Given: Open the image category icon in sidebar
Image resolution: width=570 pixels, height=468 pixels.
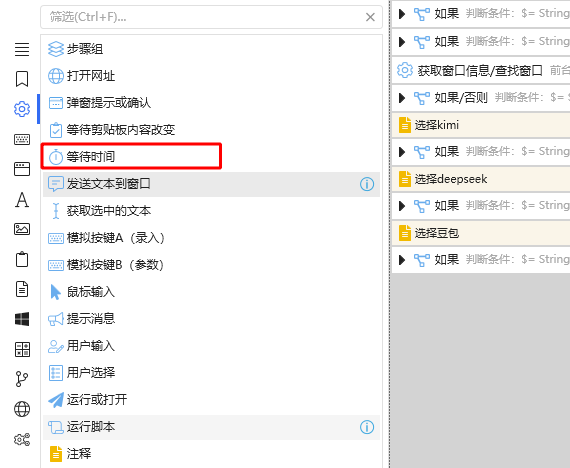Looking at the screenshot, I should (22, 229).
